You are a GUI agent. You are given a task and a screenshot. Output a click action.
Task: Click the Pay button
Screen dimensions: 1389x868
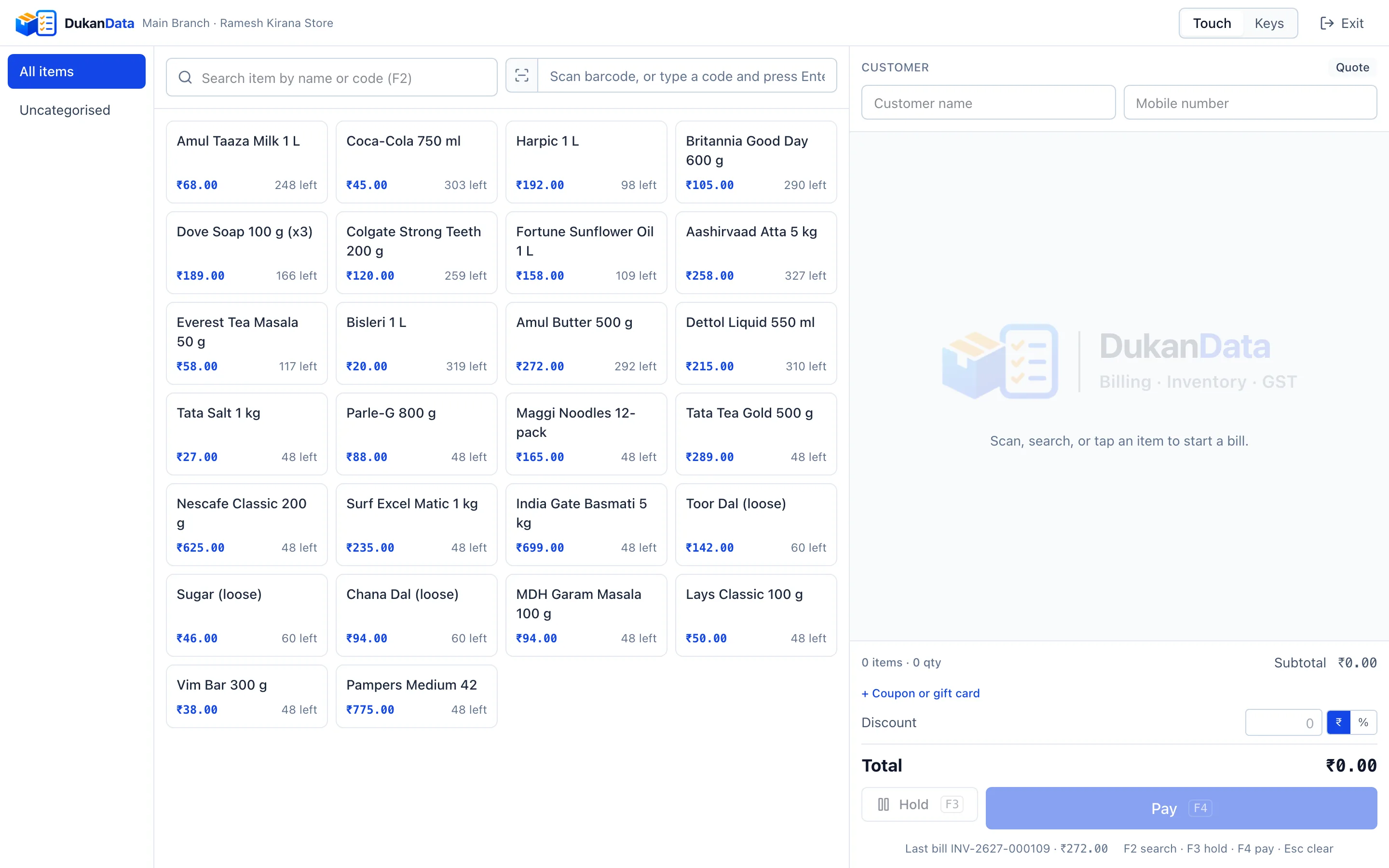tap(1181, 808)
